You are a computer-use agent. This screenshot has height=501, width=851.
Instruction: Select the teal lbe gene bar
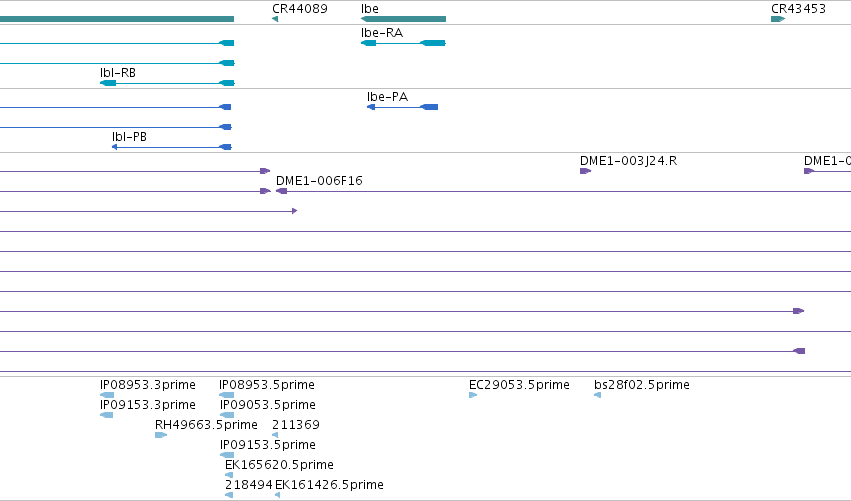403,19
